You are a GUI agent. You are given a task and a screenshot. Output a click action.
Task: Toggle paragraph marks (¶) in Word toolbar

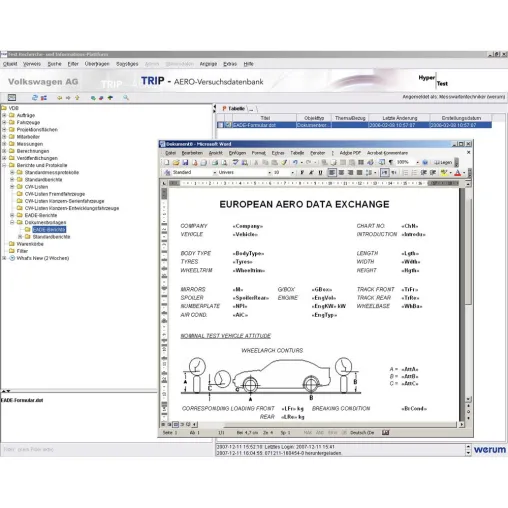pos(391,162)
